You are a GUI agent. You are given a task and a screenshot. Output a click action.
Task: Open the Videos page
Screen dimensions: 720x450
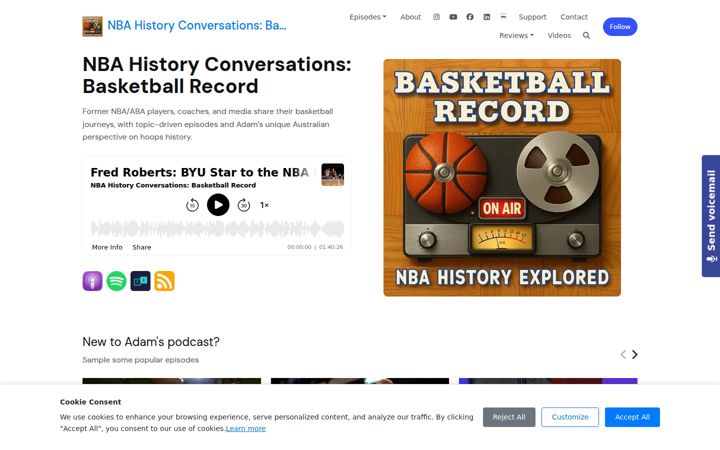(559, 35)
